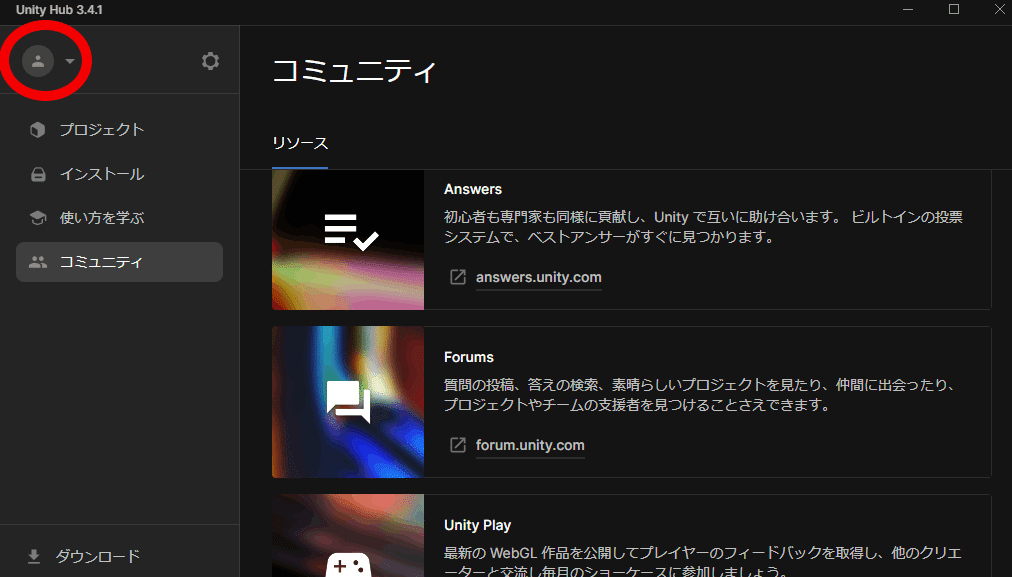
Task: Select the コミュニティ sidebar item
Action: 119,262
